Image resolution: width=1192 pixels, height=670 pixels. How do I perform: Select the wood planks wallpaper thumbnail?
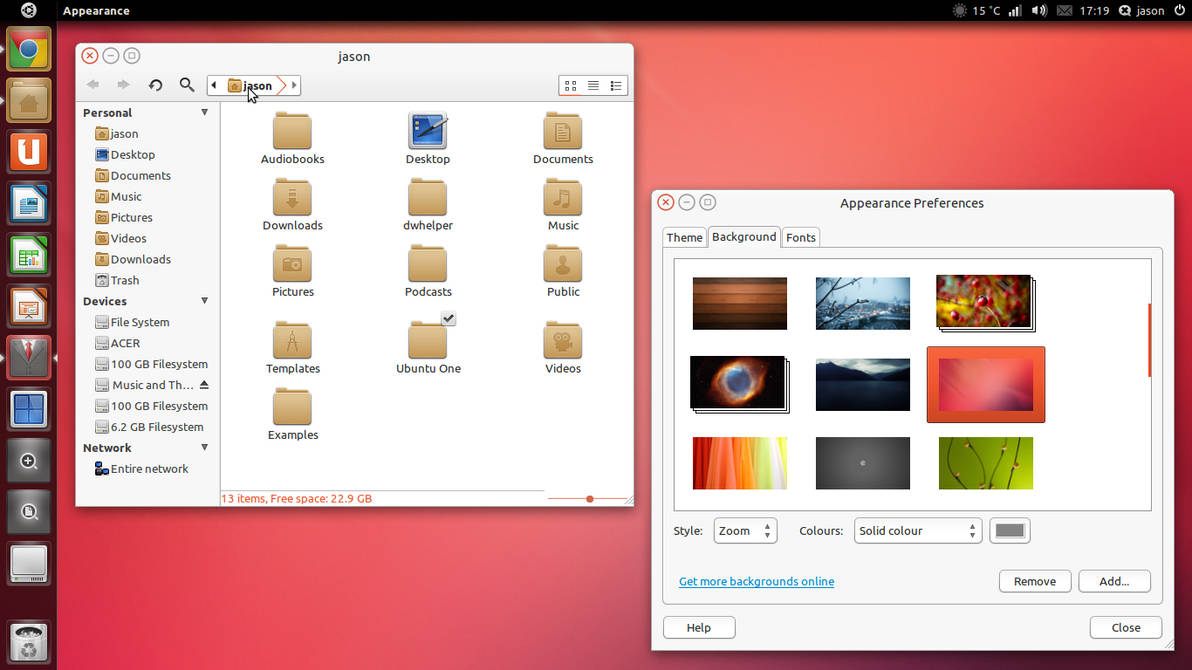740,303
